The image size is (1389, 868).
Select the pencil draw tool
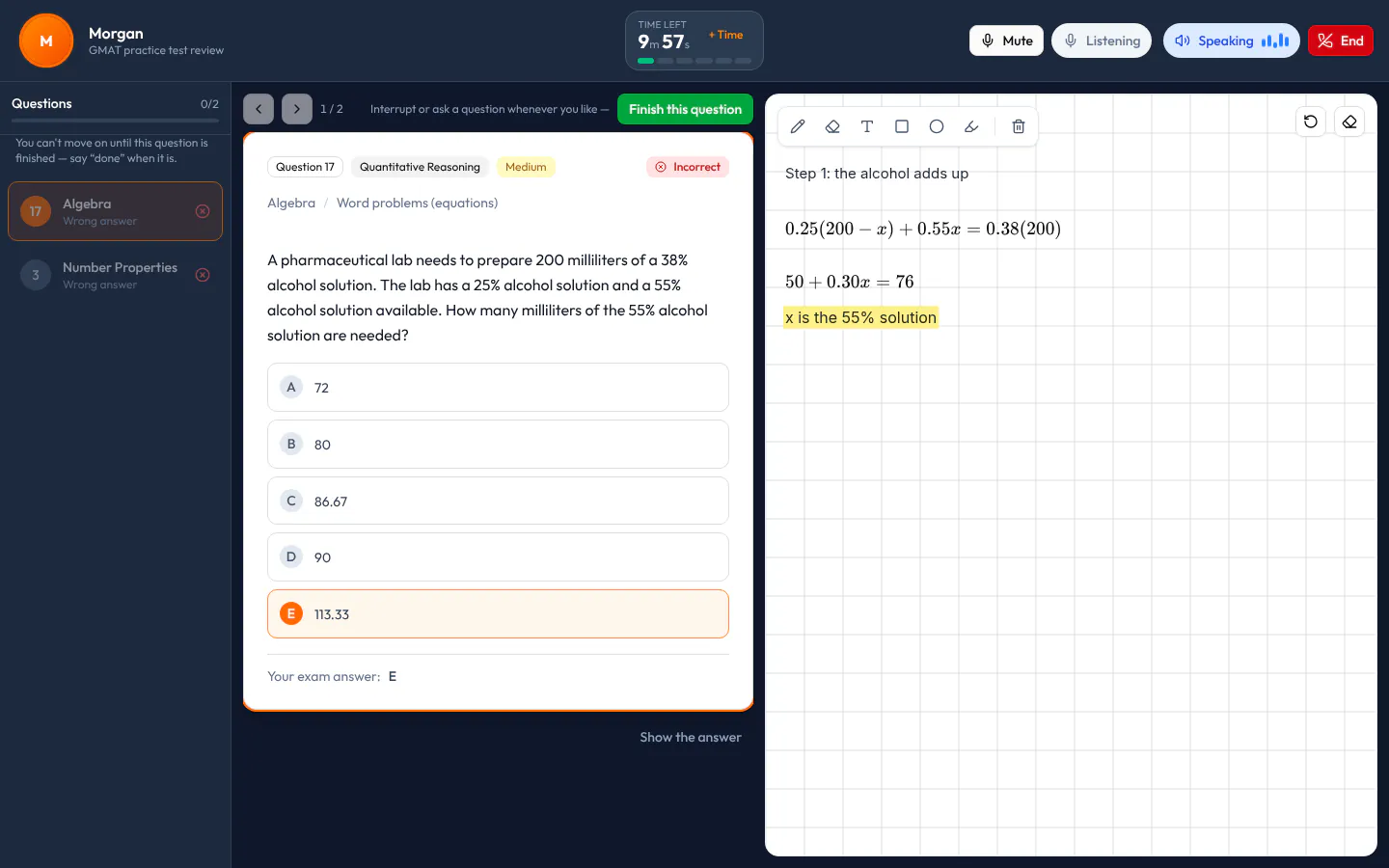[x=798, y=126]
